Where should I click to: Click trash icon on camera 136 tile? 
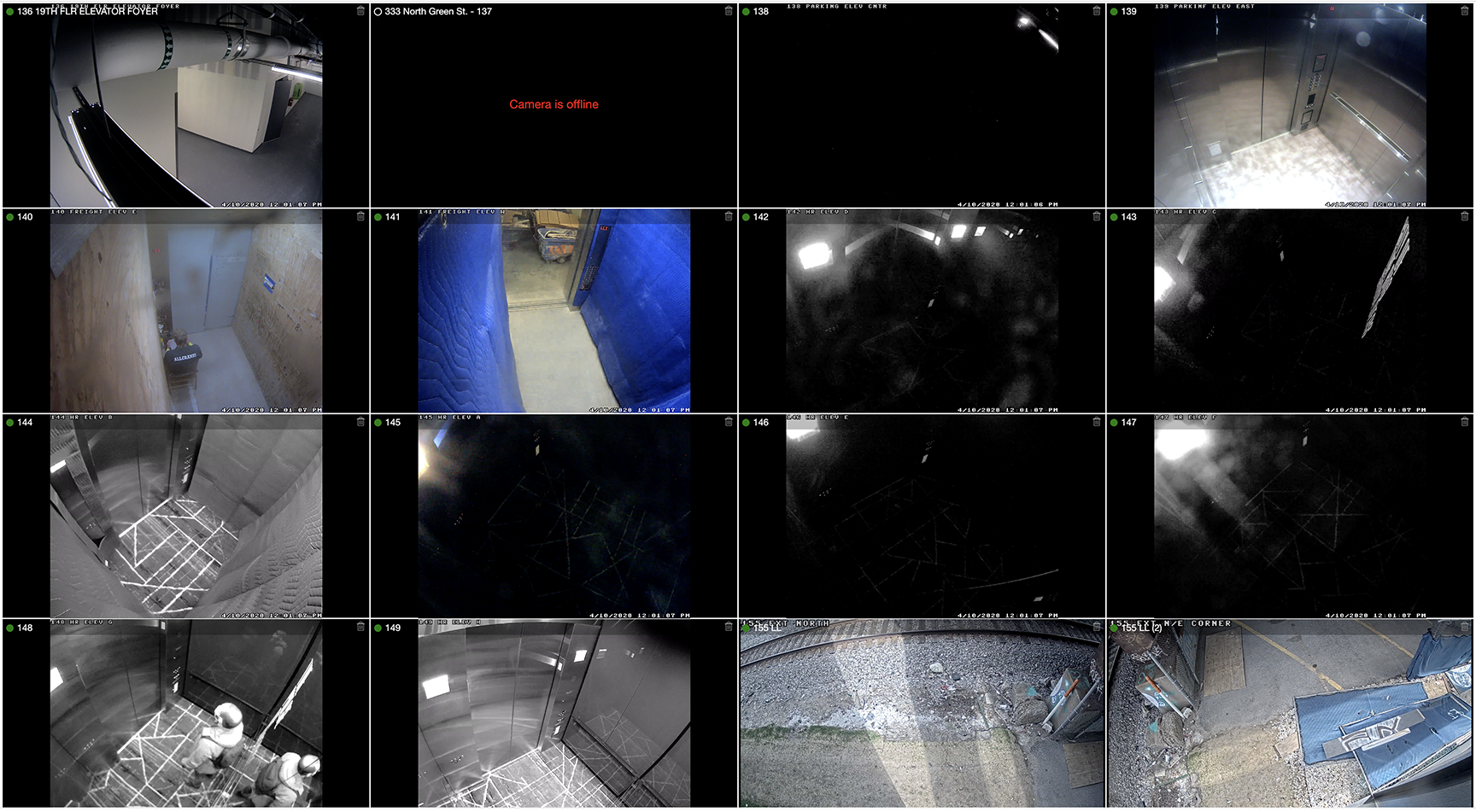pyautogui.click(x=360, y=11)
